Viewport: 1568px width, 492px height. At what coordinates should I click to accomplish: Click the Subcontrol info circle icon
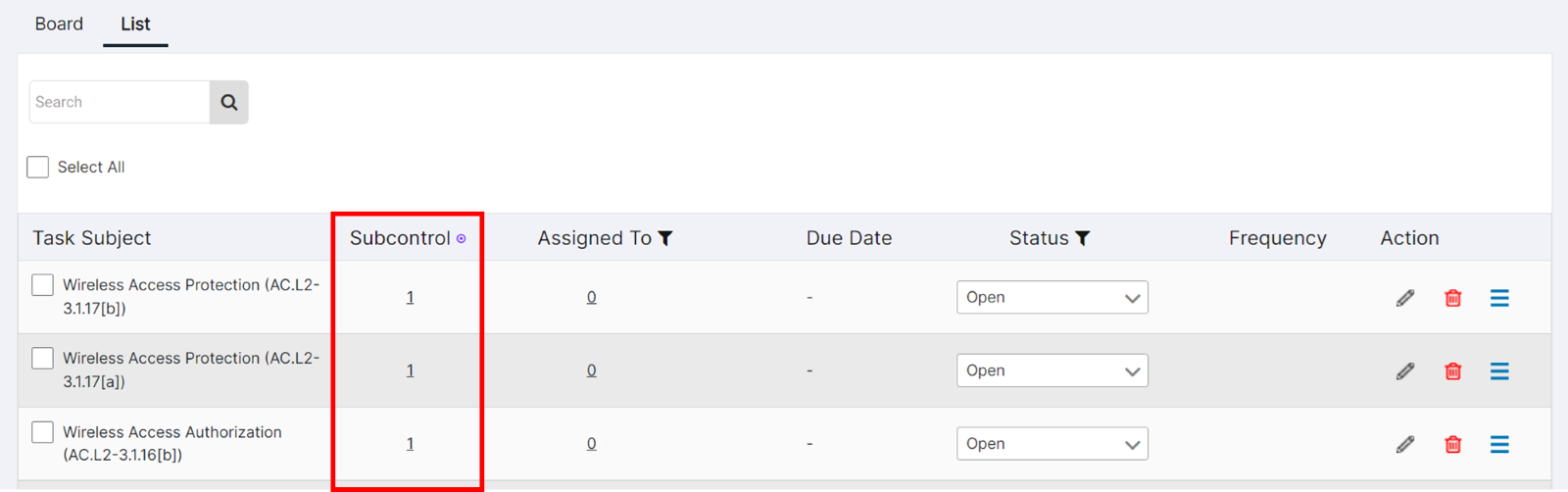tap(462, 238)
